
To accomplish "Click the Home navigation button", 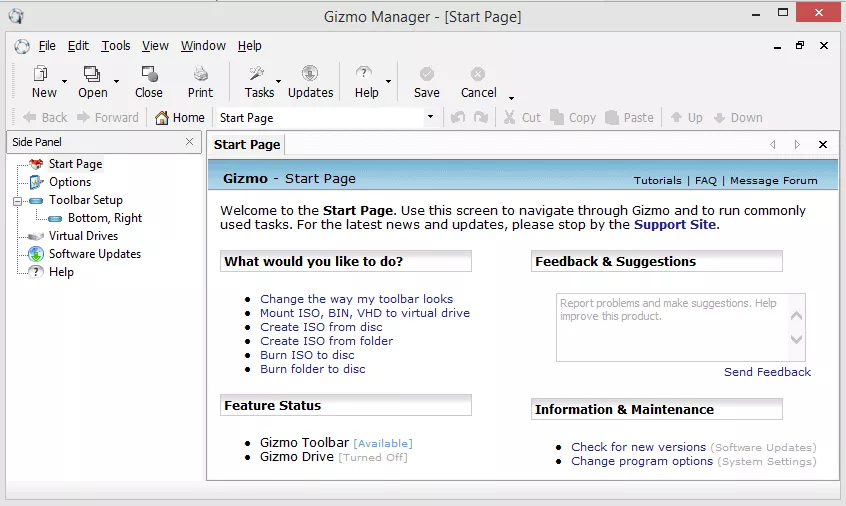I will 180,118.
